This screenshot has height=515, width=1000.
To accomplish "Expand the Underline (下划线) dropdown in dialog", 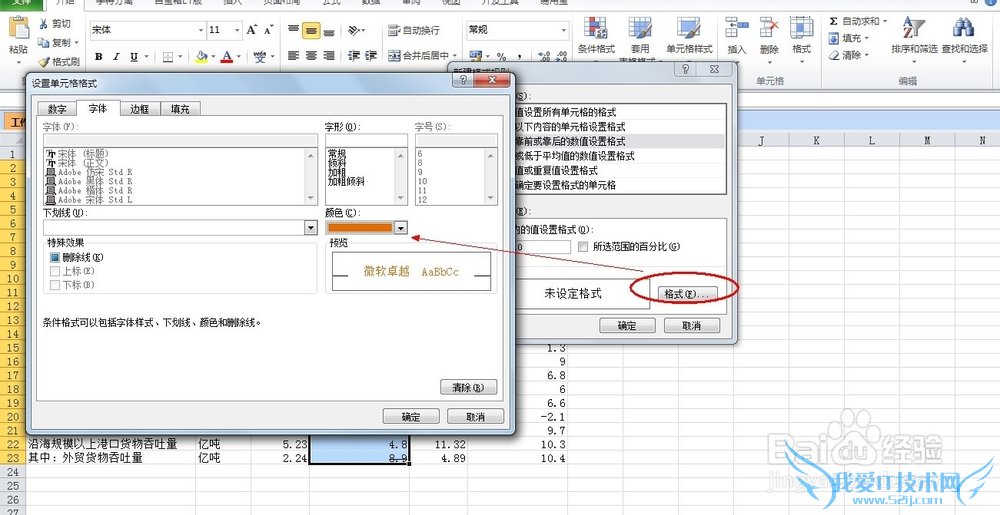I will coord(311,227).
